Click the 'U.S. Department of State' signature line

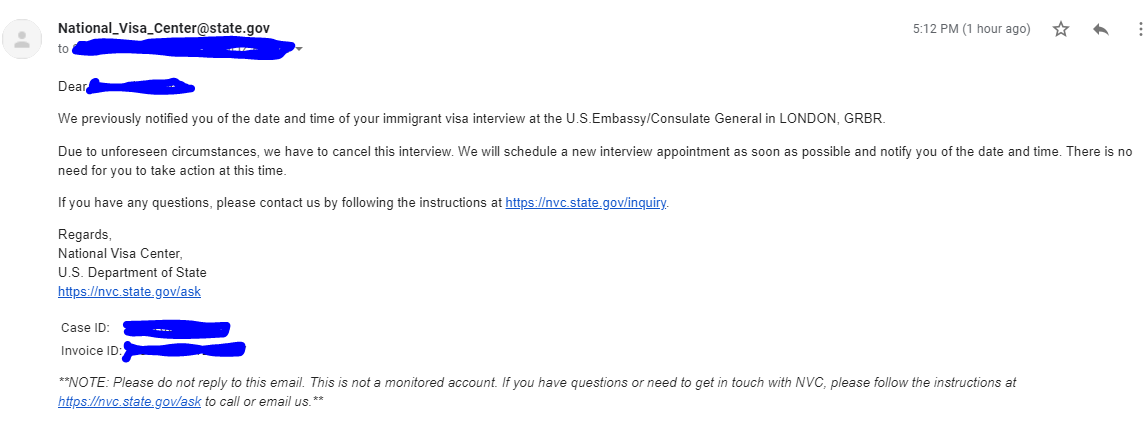click(132, 273)
